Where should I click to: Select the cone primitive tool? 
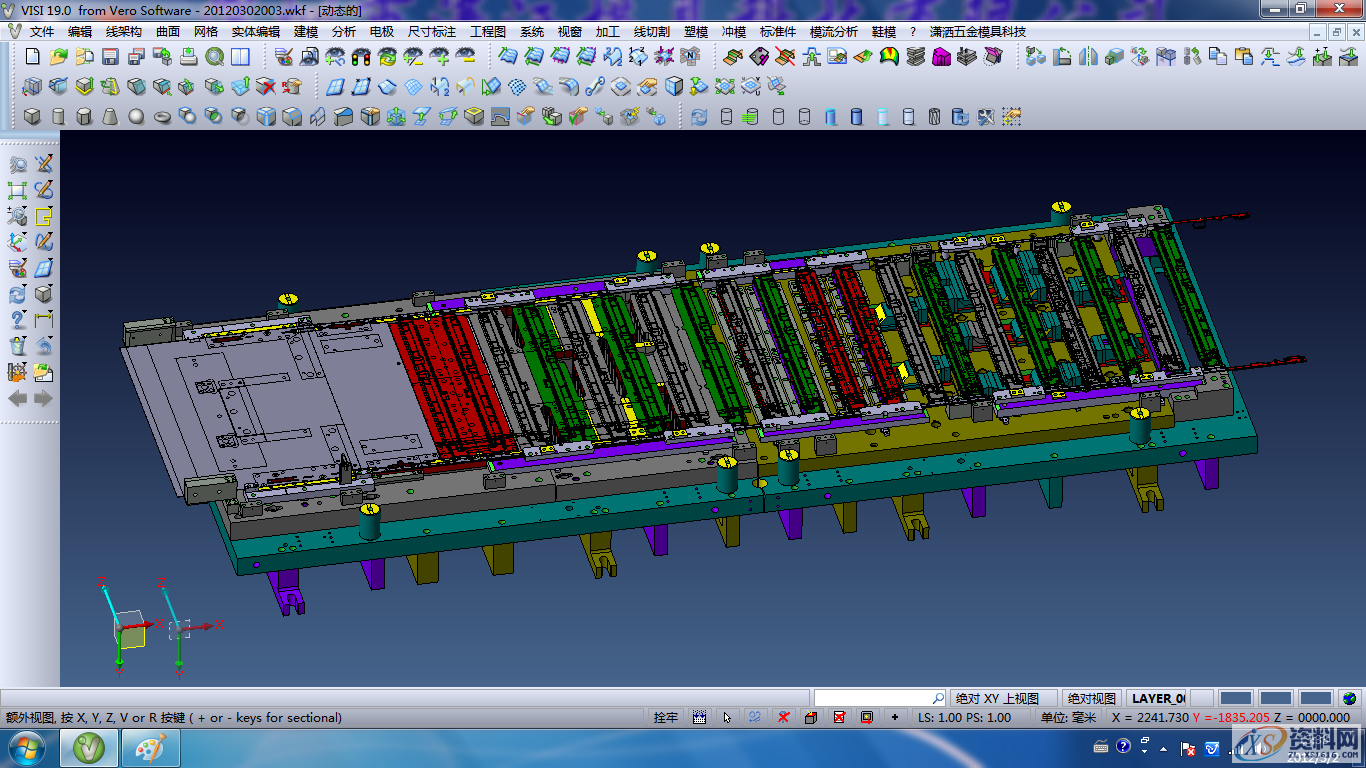[x=110, y=117]
